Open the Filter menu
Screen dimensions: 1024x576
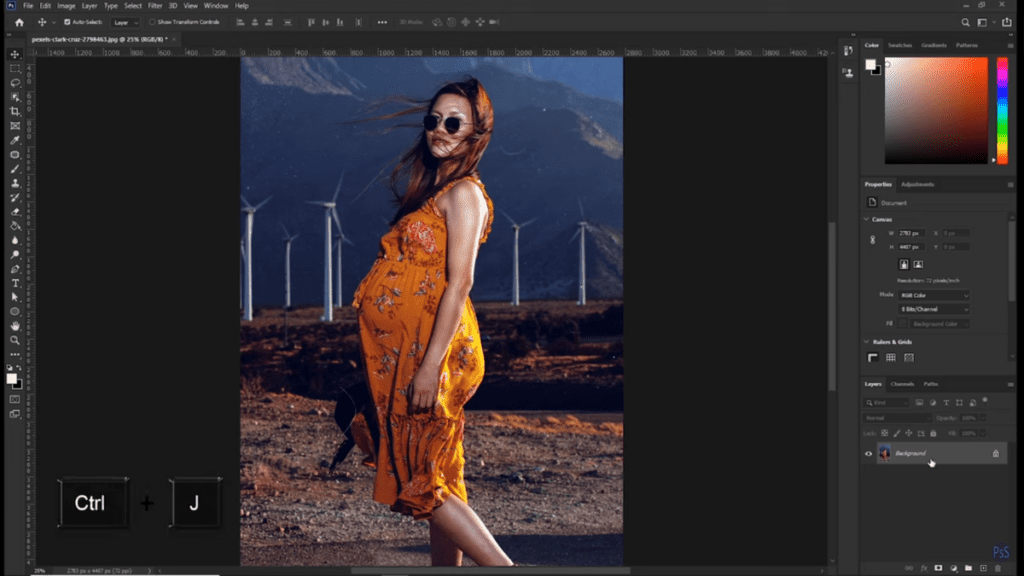pos(155,5)
